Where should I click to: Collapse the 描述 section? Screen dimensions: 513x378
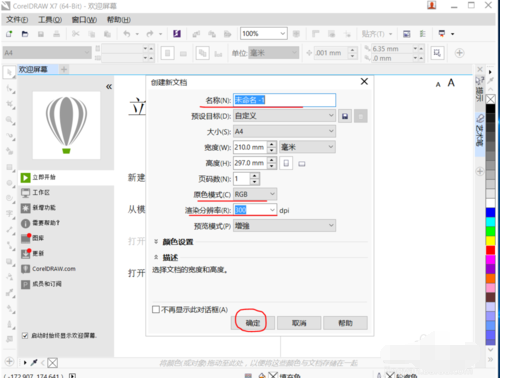point(170,257)
